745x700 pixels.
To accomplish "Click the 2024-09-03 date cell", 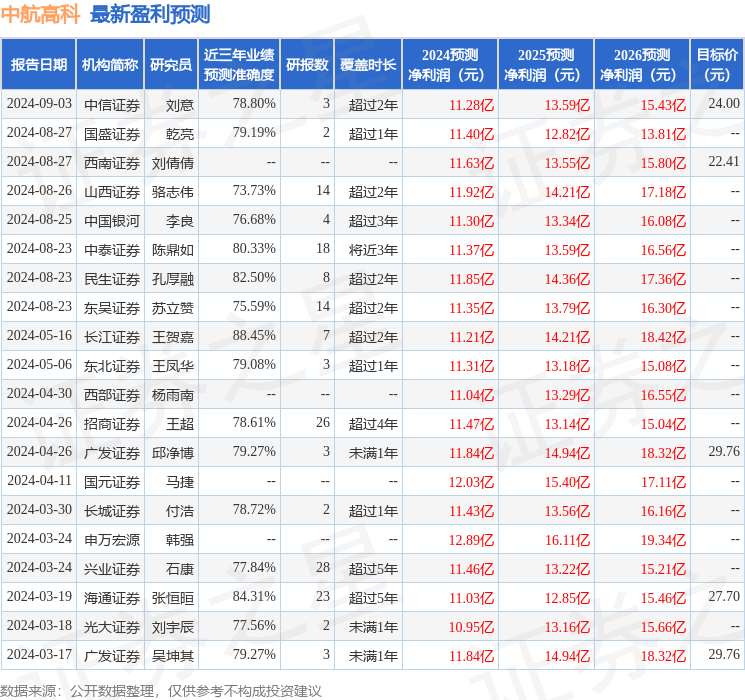I will (39, 104).
